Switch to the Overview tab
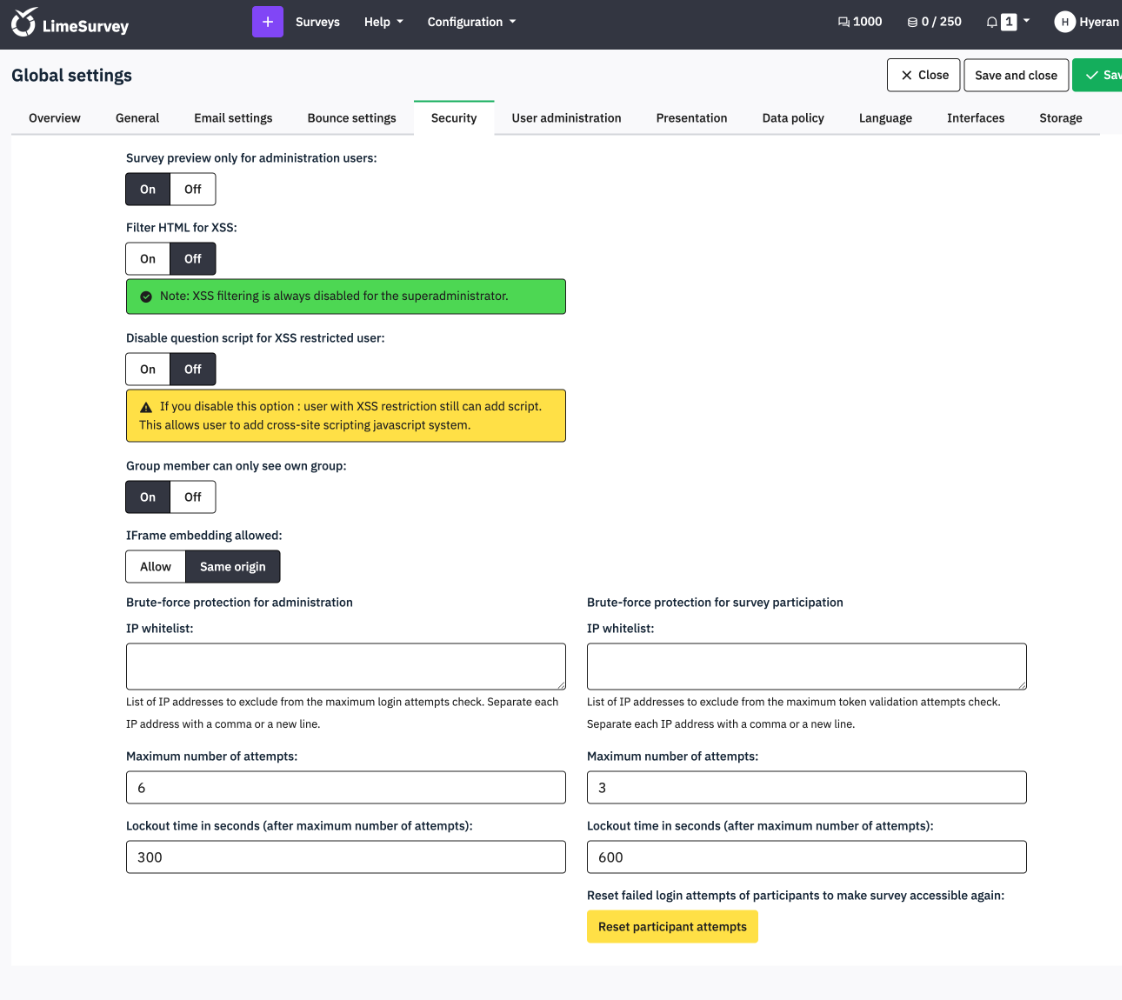Screen dimensions: 1122x1000 pyautogui.click(x=54, y=118)
